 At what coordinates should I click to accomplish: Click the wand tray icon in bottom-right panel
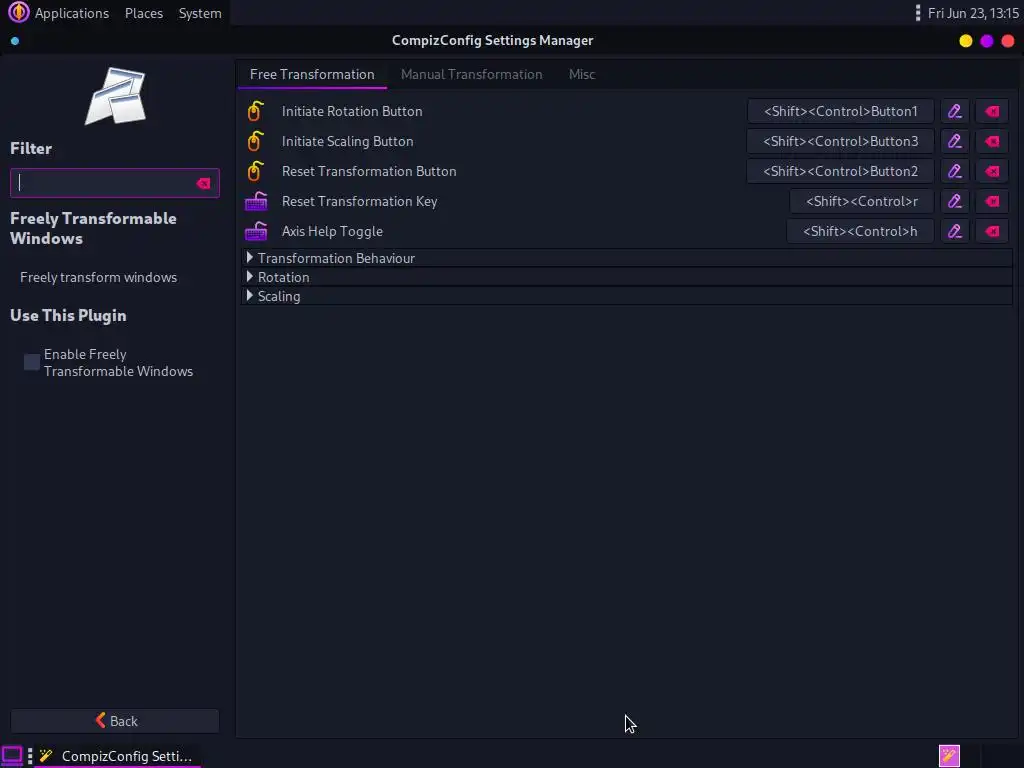pyautogui.click(x=949, y=756)
